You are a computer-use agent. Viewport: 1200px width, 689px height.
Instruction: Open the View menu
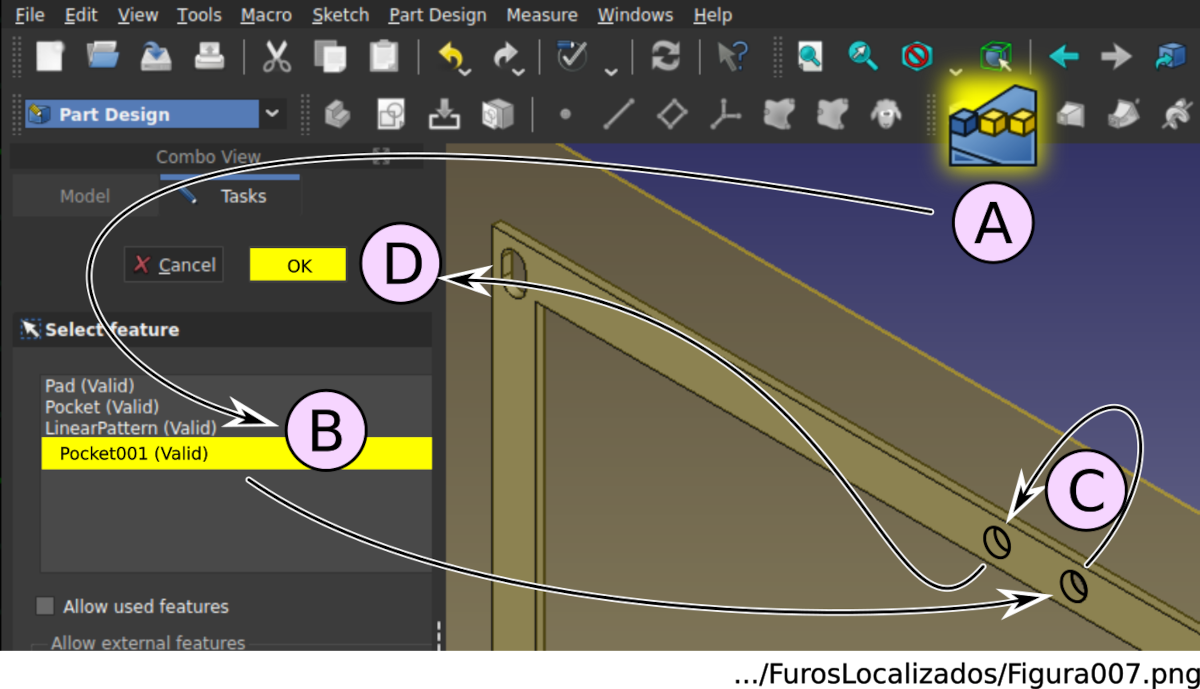click(138, 15)
